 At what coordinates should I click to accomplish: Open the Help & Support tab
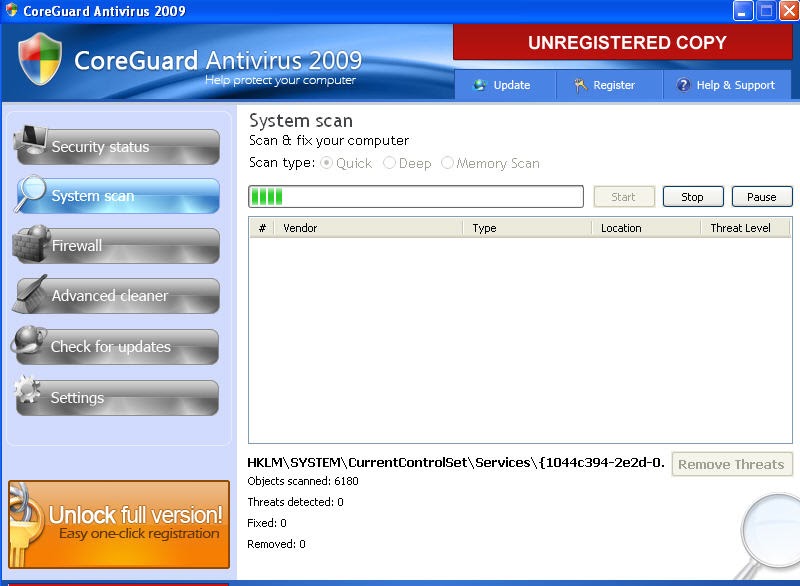click(x=727, y=85)
